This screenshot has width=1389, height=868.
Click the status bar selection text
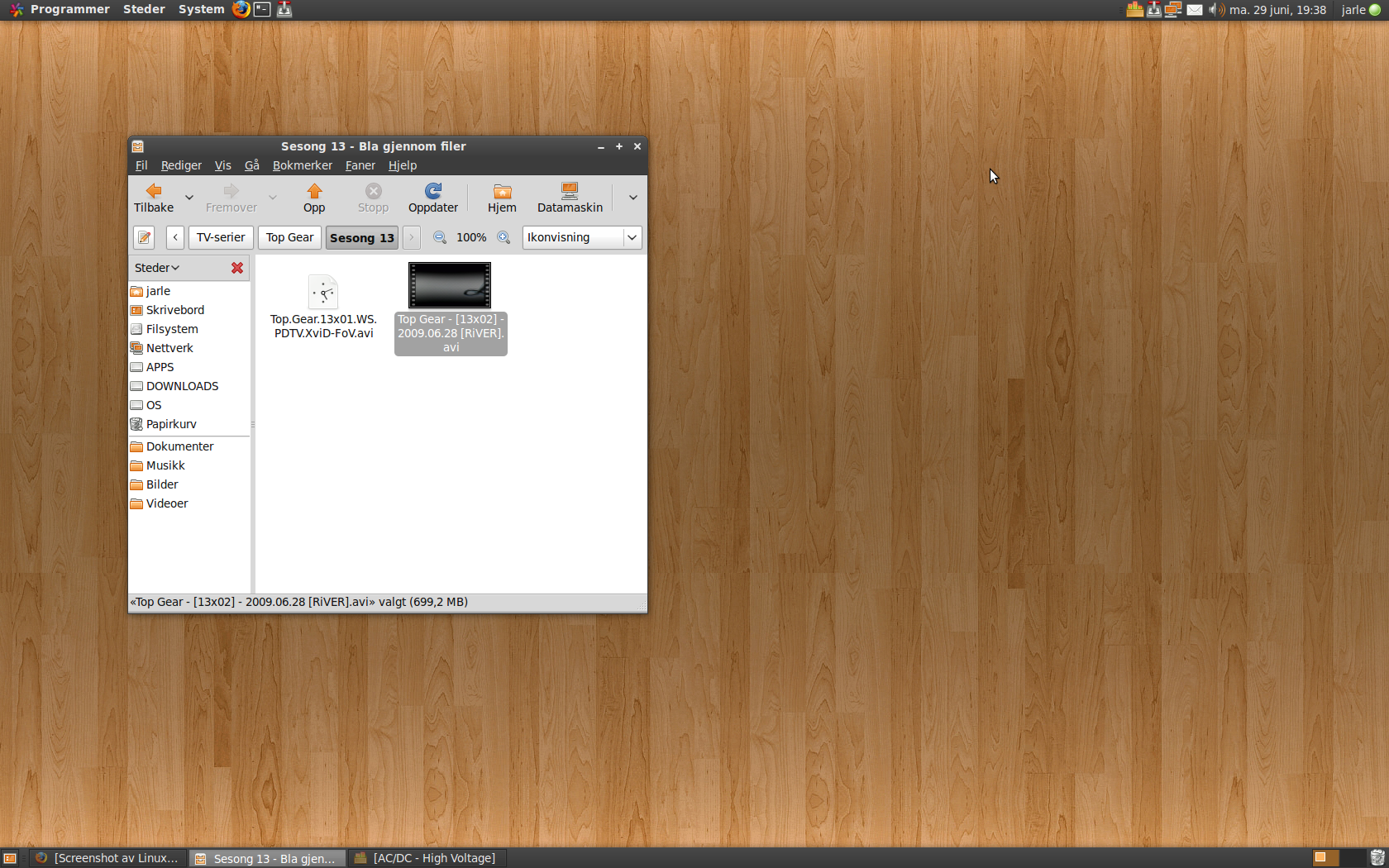point(299,602)
